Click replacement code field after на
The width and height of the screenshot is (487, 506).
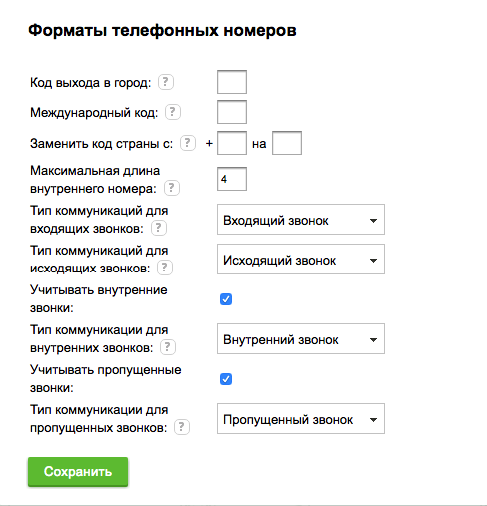pyautogui.click(x=287, y=143)
